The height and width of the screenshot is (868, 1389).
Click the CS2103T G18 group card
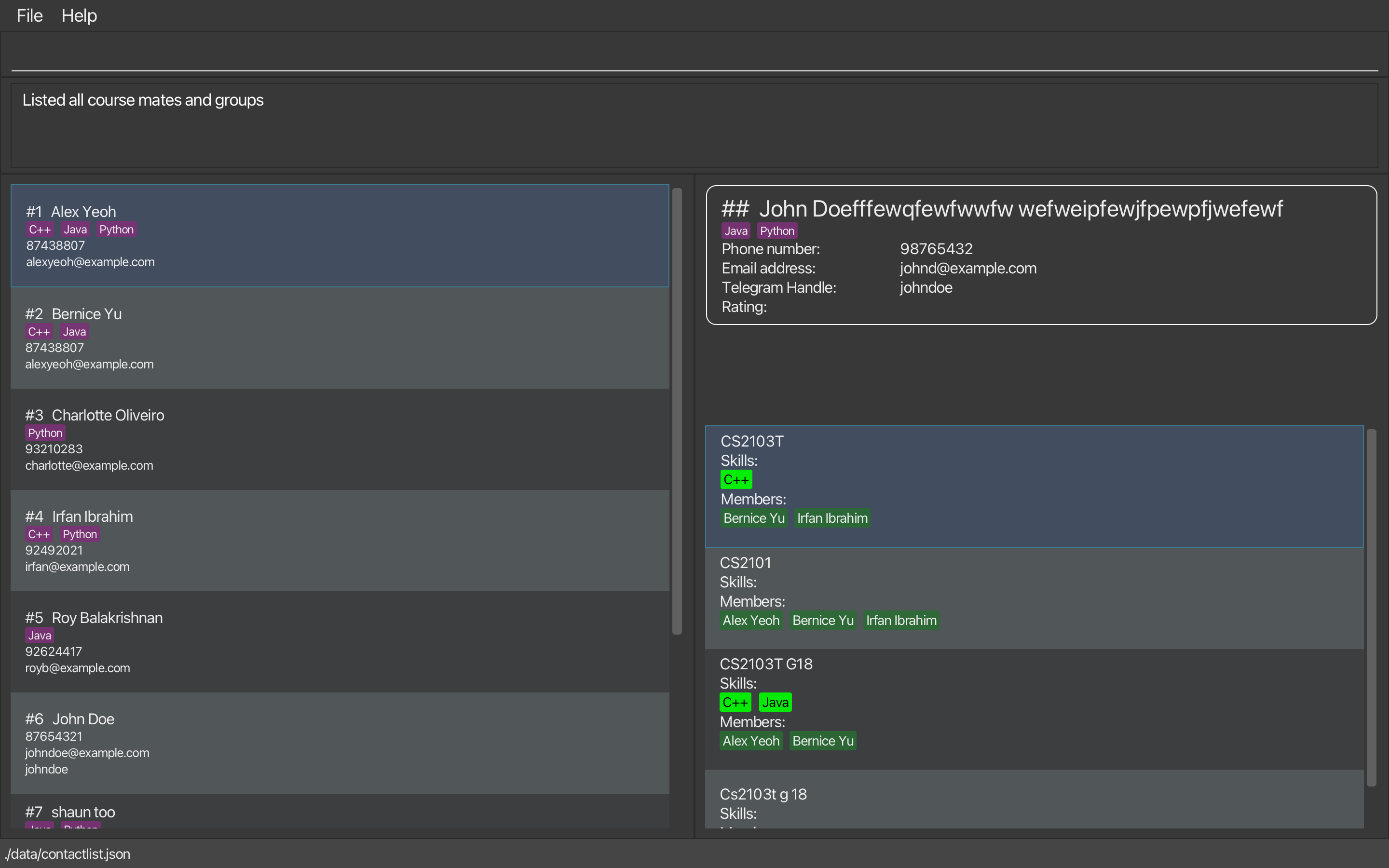pos(1033,709)
